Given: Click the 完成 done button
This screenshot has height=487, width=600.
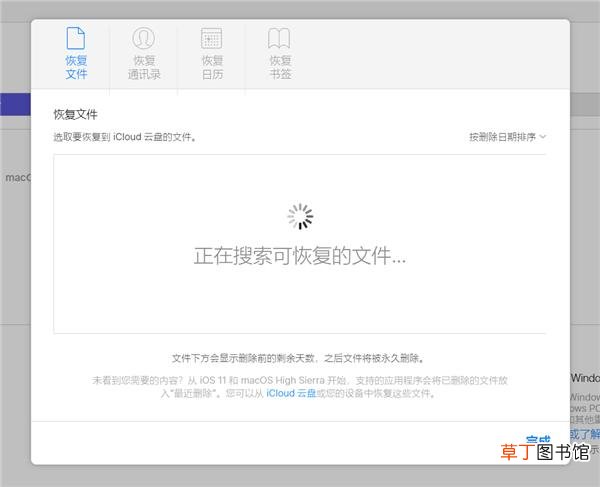Looking at the screenshot, I should 538,441.
